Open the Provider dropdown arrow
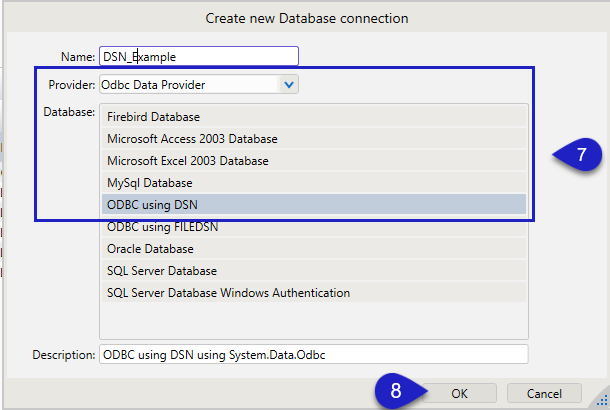Viewport: 610px width, 410px height. coord(289,85)
